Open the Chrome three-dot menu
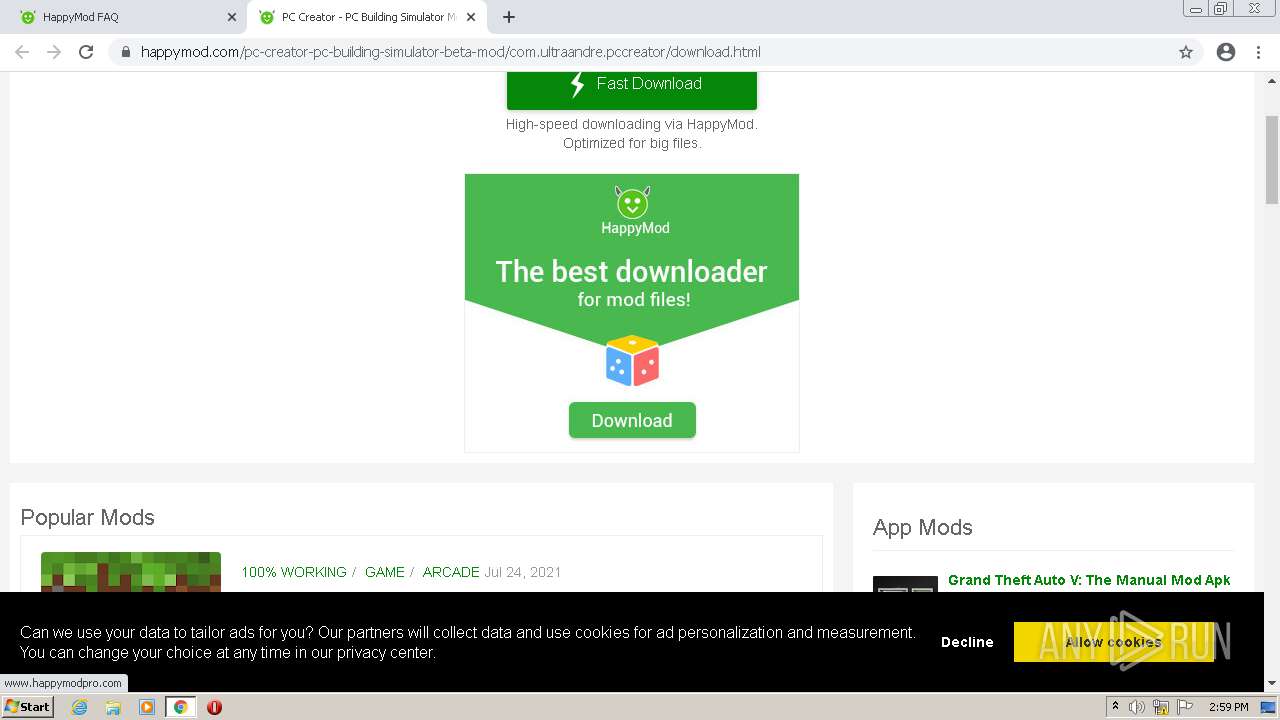The width and height of the screenshot is (1280, 720). [1258, 52]
